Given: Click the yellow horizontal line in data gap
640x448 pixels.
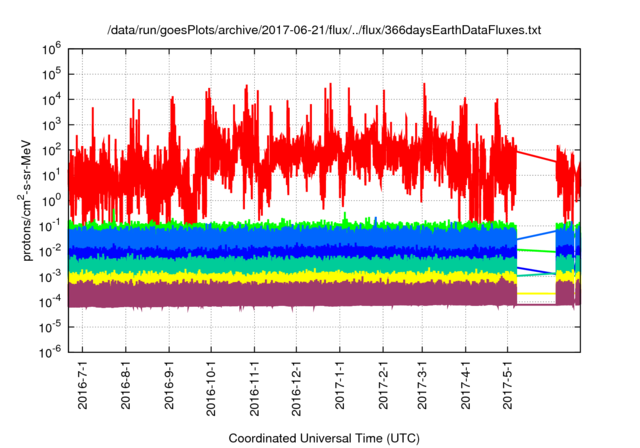Looking at the screenshot, I should (536, 293).
